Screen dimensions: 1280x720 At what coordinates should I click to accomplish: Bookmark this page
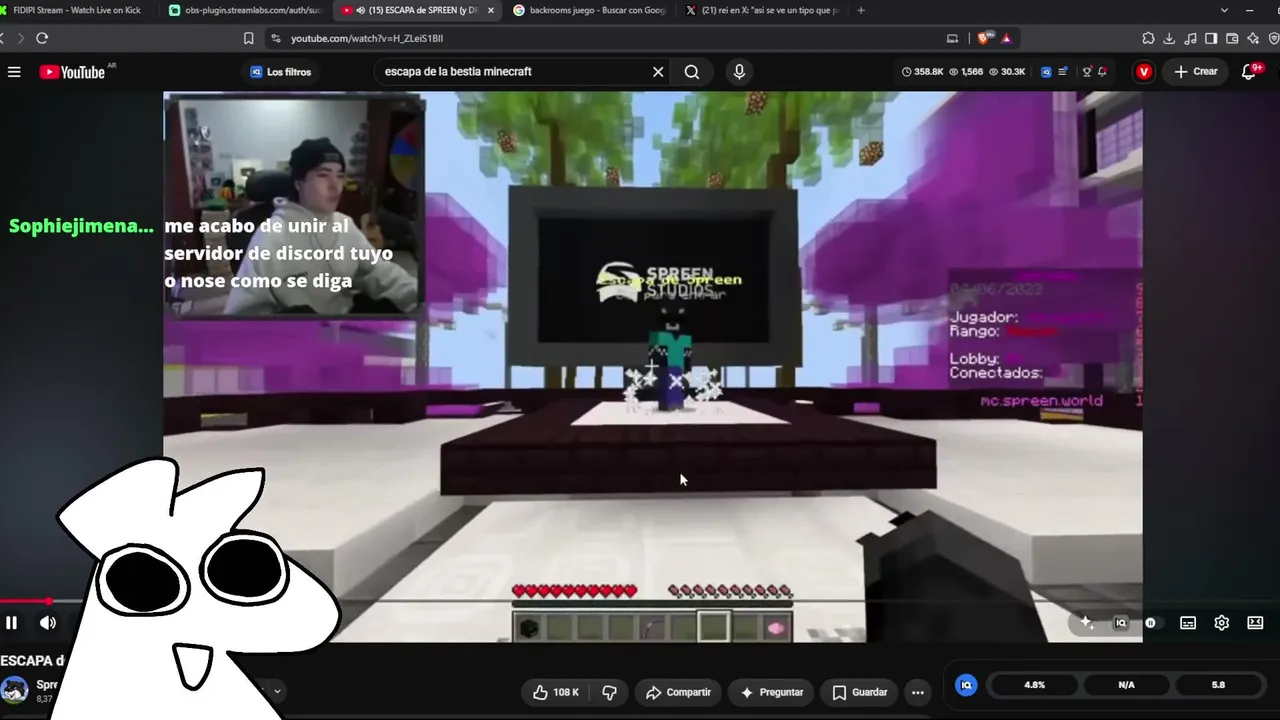point(249,38)
